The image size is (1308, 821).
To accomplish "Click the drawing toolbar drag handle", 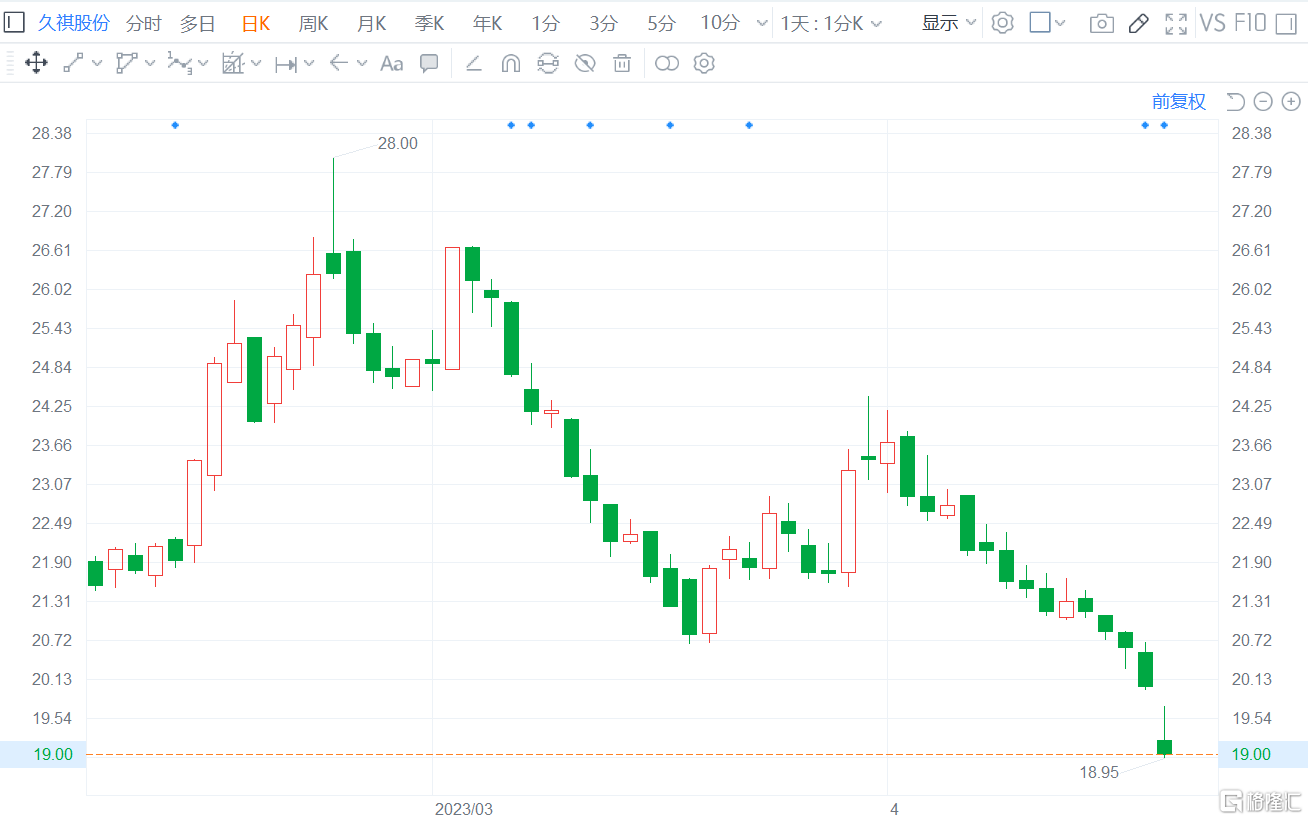I will click(x=9, y=64).
